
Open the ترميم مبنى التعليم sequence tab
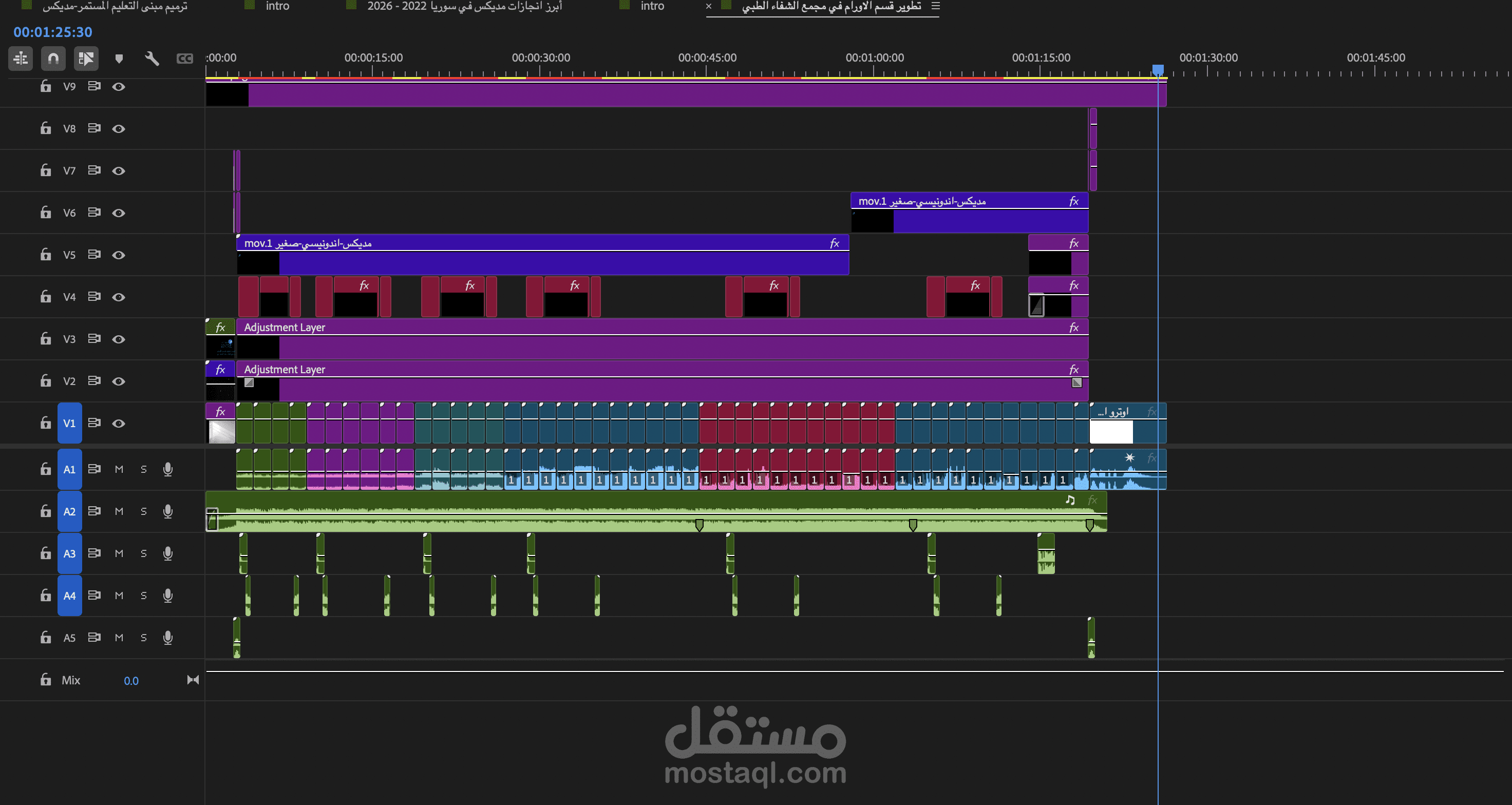click(115, 6)
